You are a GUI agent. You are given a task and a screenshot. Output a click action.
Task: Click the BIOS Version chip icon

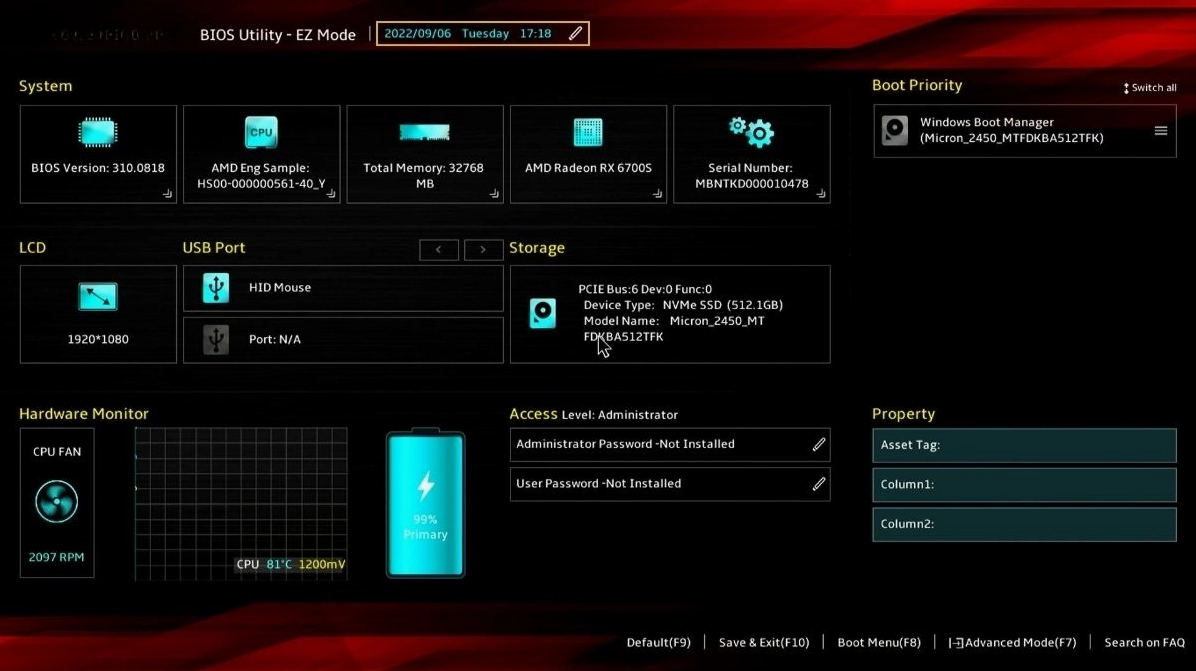click(97, 130)
